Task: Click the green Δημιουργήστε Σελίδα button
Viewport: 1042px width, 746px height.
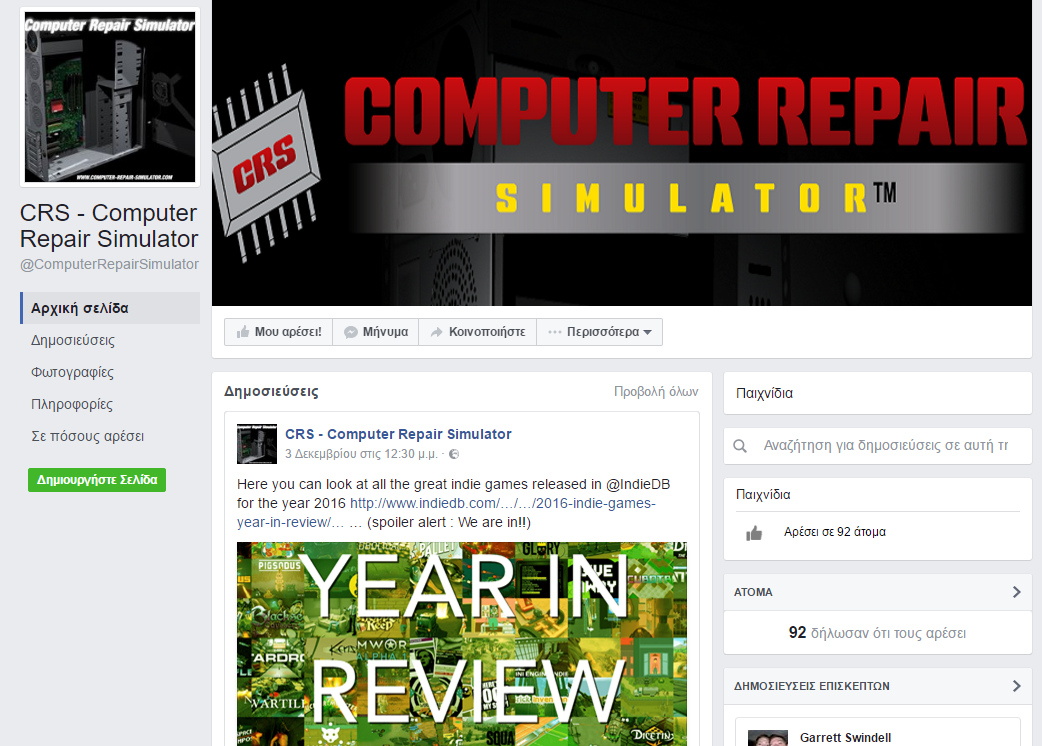Action: coord(97,480)
